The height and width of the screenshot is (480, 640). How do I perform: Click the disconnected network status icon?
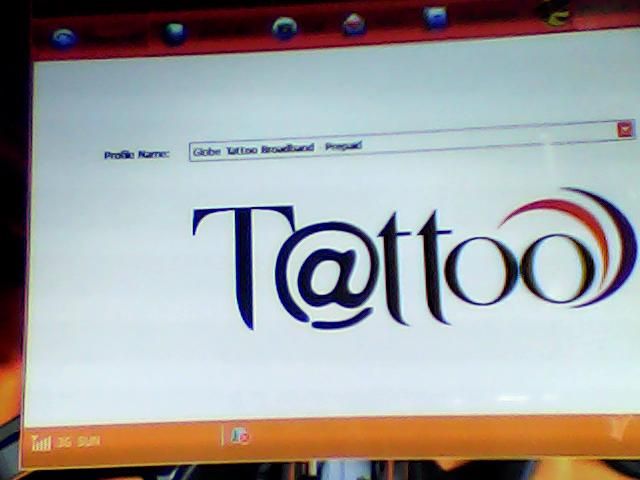coord(240,436)
